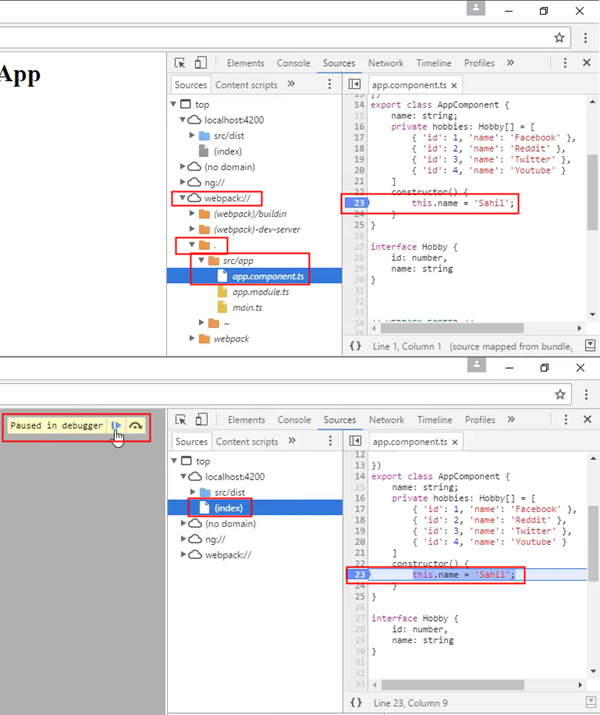Pretty print button in bottom editor

coord(356,703)
